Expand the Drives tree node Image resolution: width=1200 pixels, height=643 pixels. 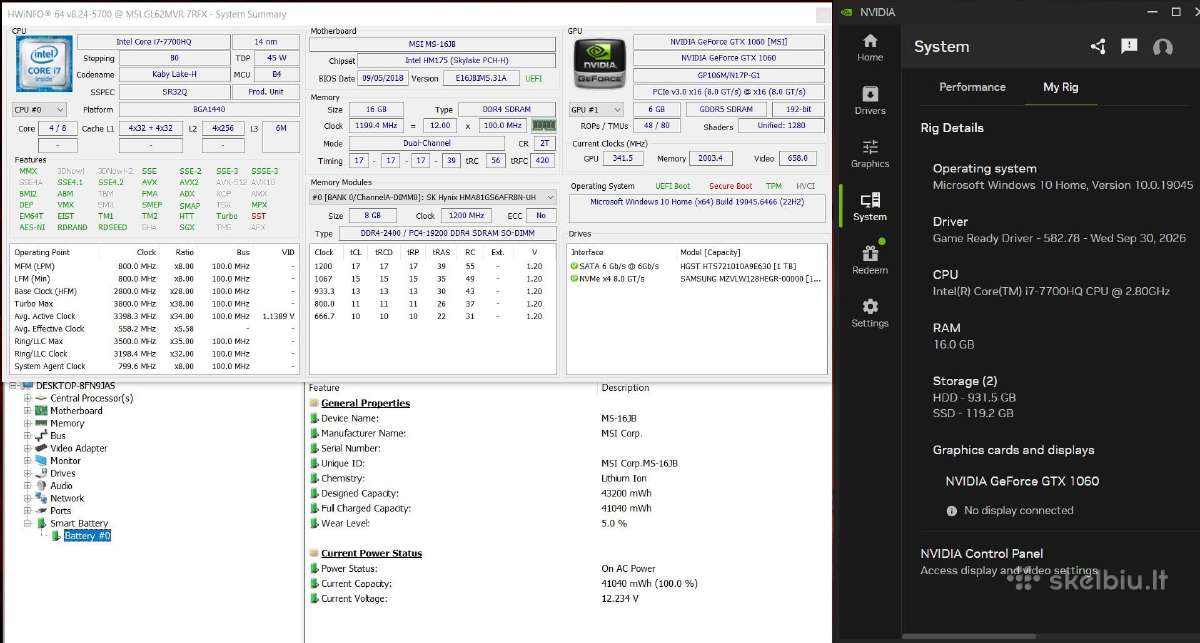(x=27, y=473)
